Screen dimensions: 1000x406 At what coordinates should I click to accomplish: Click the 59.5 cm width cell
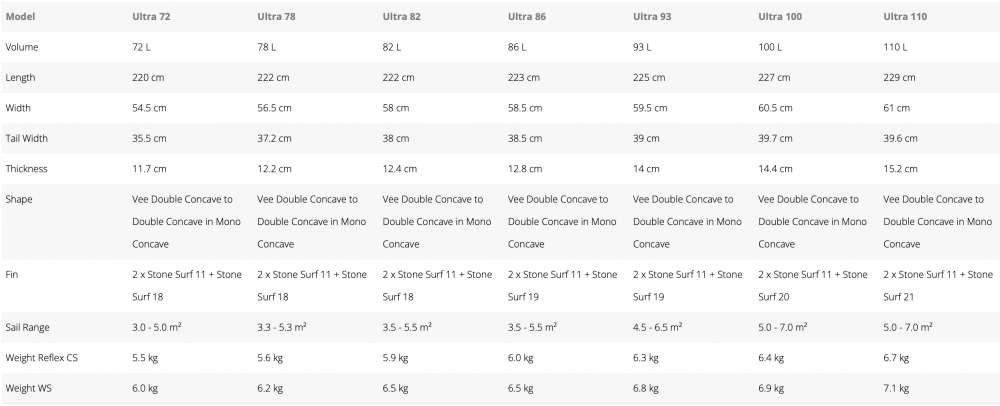tap(653, 107)
